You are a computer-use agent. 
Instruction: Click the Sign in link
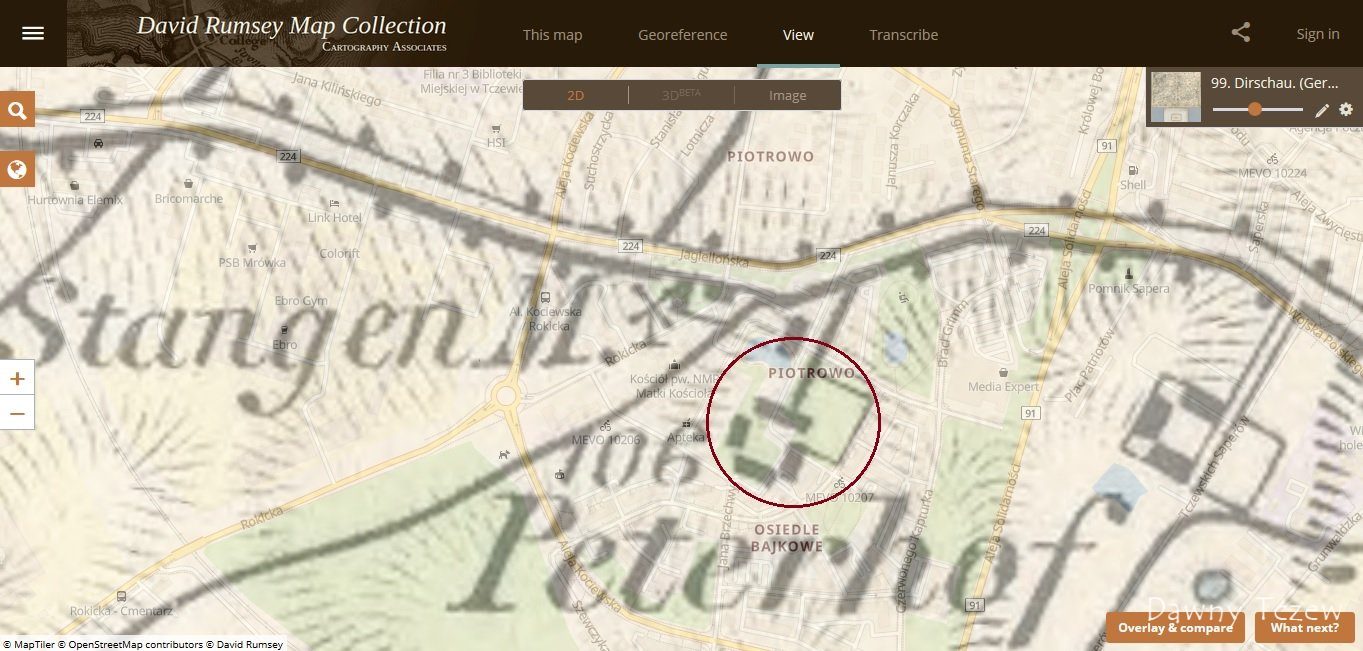click(1317, 34)
